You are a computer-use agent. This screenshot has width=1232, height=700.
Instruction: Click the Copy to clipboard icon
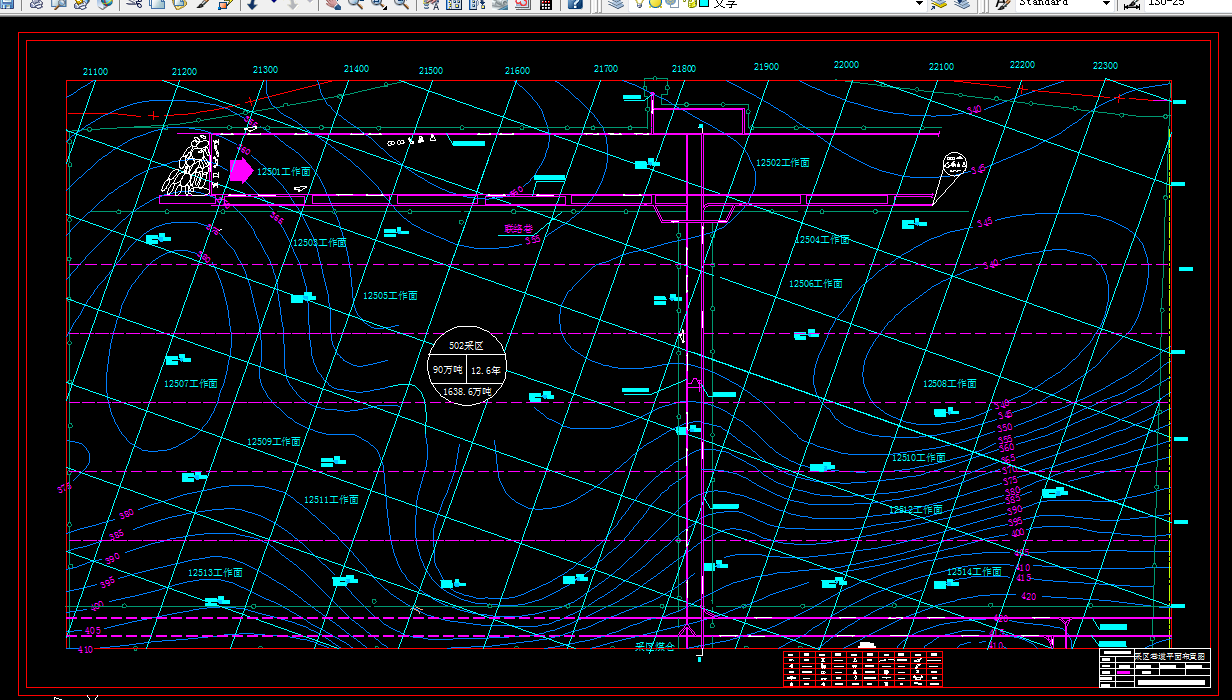157,3
